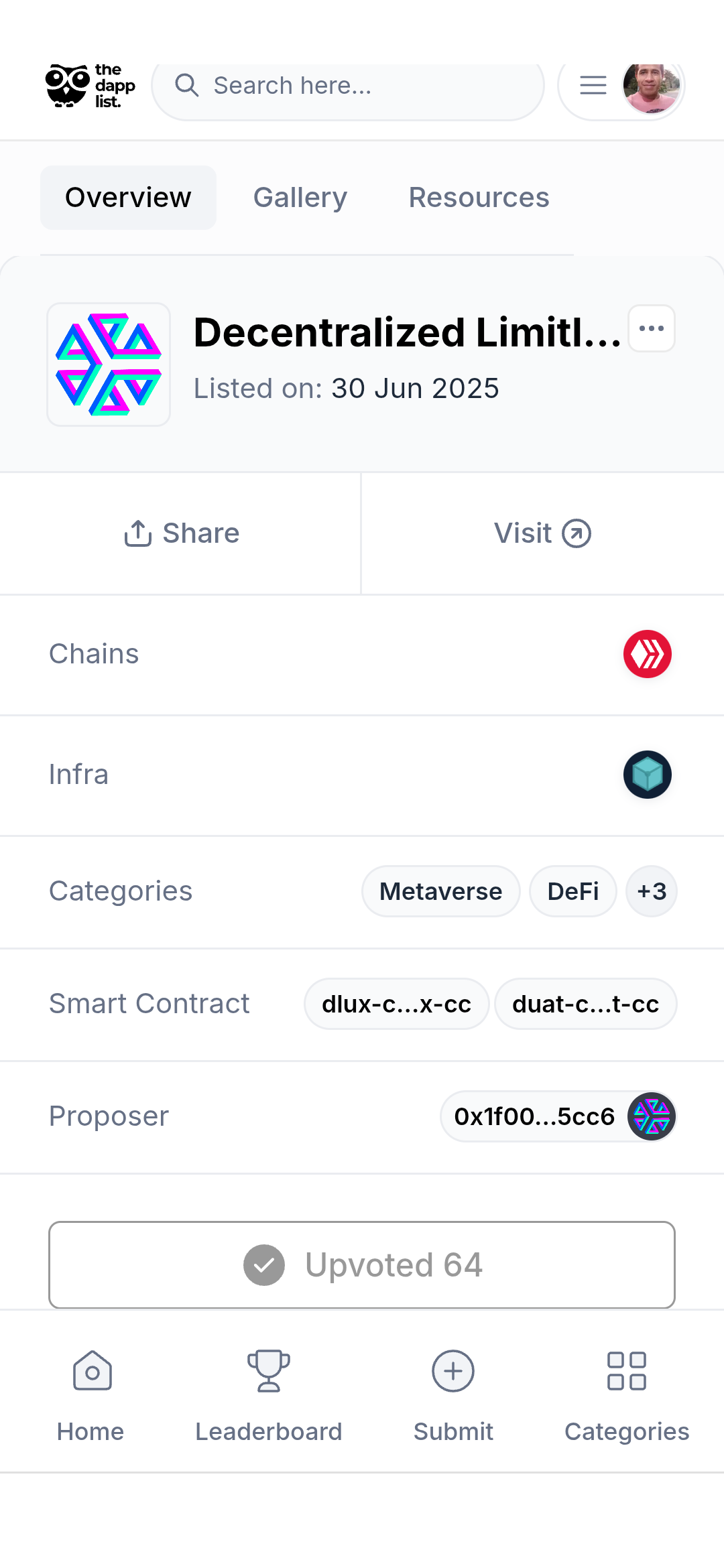Click the Search here input field
This screenshot has width=724, height=1568.
[x=348, y=86]
